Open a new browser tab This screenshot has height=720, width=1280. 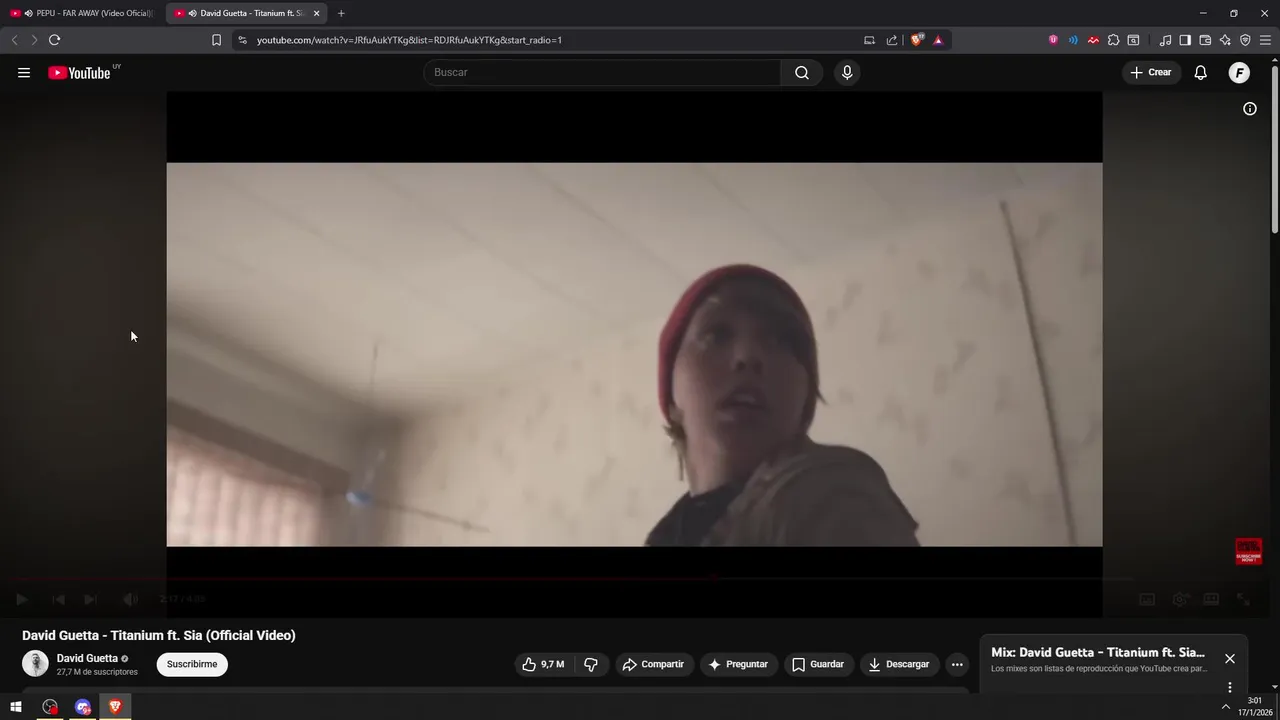click(341, 13)
